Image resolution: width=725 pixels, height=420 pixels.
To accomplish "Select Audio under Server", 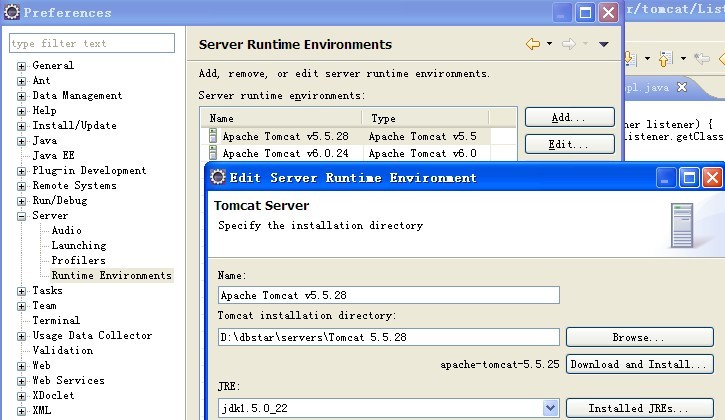I will pyautogui.click(x=67, y=230).
